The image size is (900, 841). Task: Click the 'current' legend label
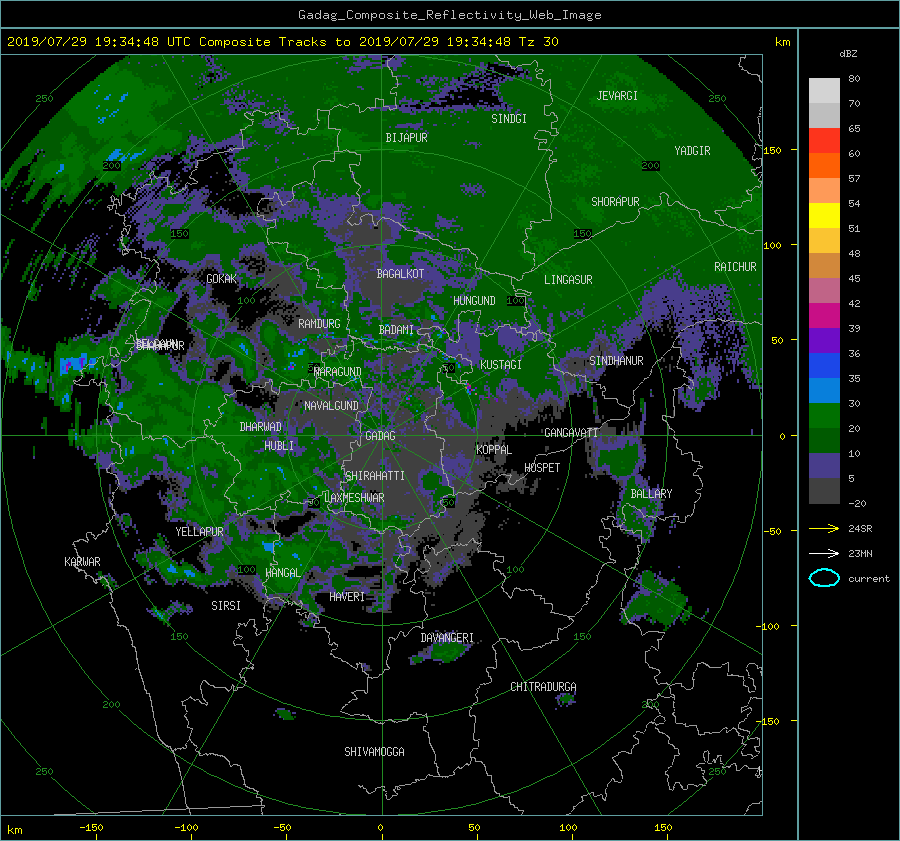(869, 579)
